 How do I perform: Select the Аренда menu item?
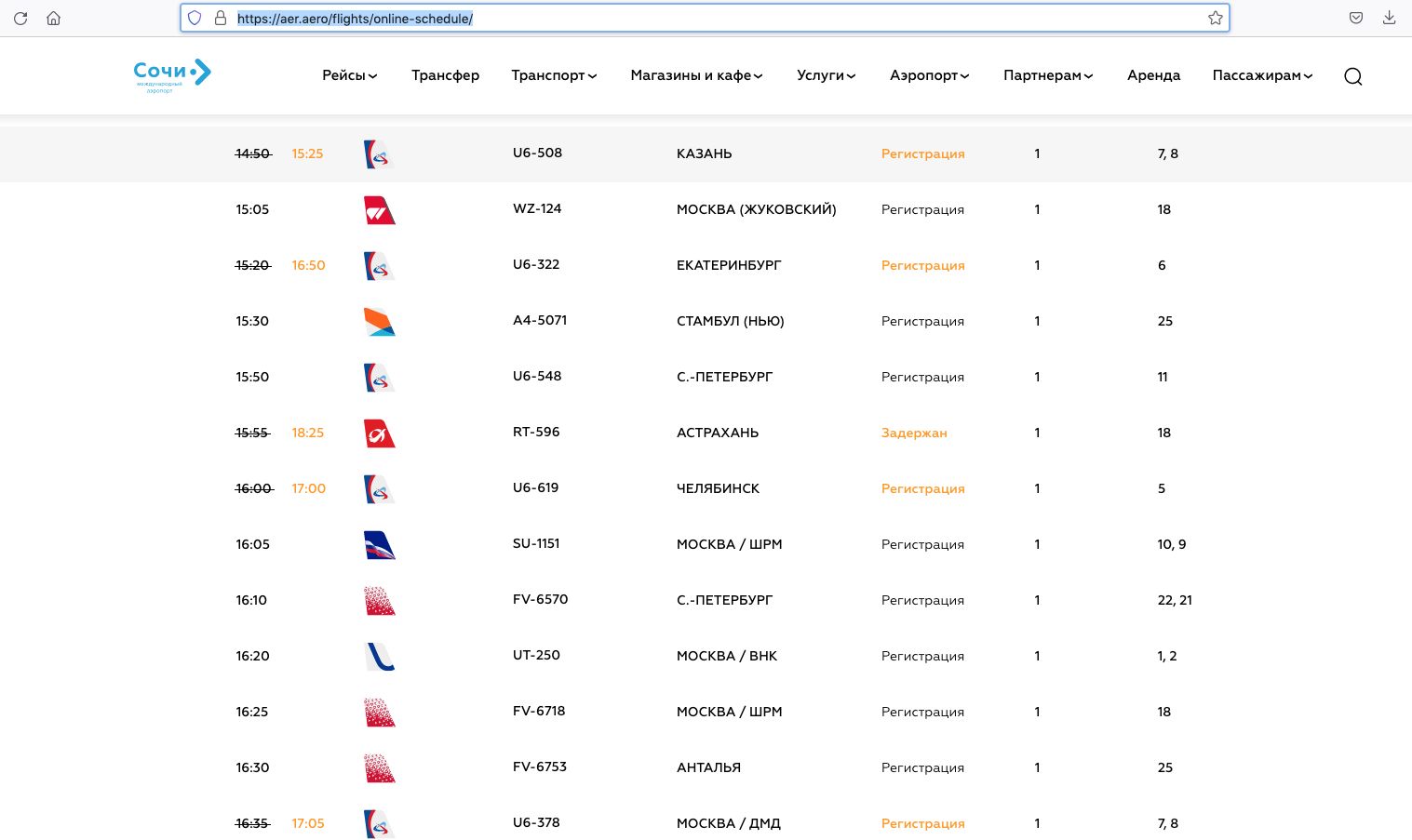(1153, 75)
